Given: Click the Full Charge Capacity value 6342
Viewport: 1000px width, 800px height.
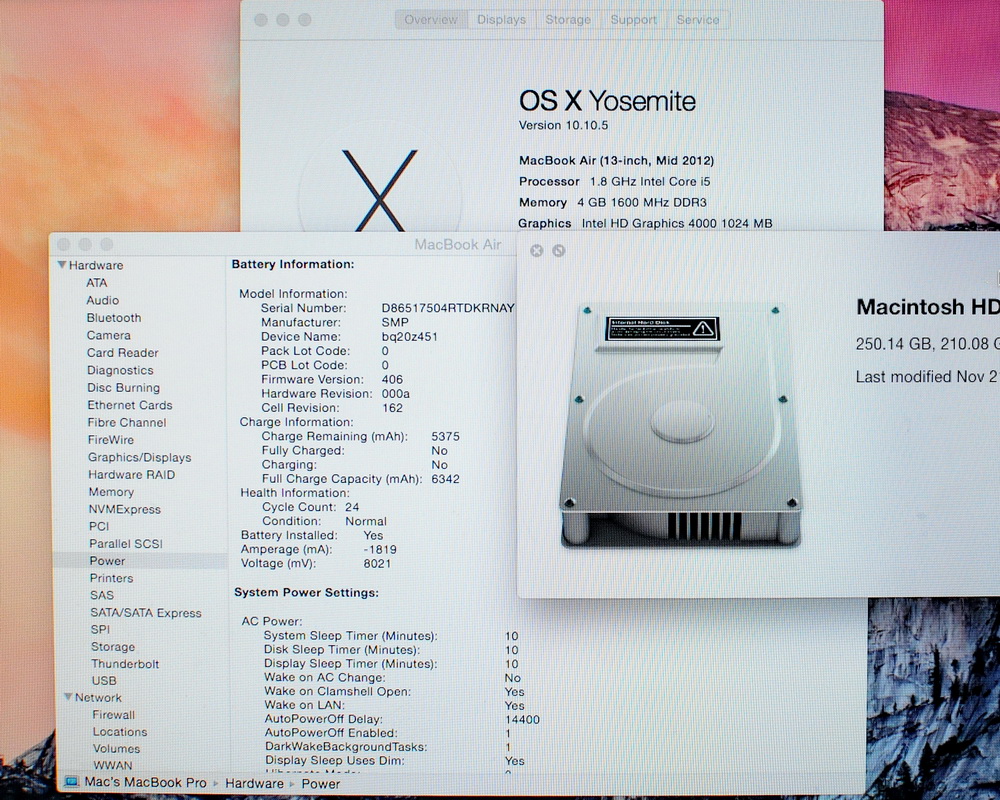Looking at the screenshot, I should pos(445,479).
